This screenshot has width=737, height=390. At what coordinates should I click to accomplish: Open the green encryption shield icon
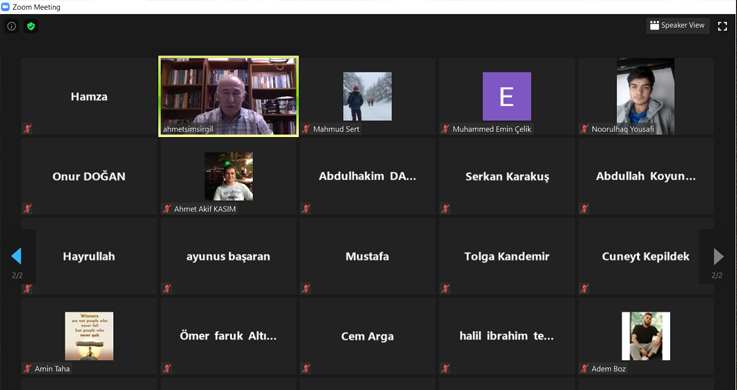pos(31,26)
